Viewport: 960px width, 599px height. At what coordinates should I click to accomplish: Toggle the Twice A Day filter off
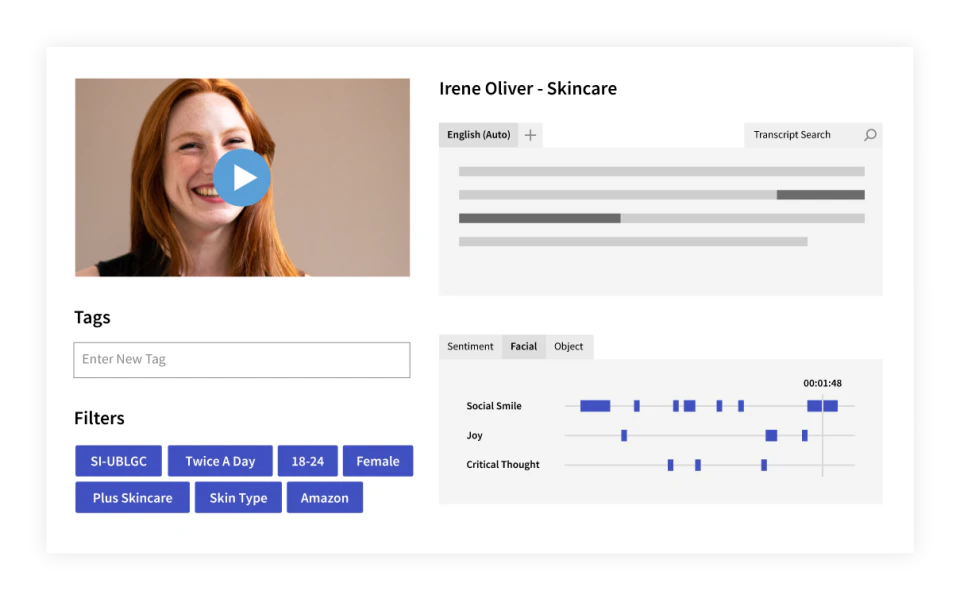[220, 460]
